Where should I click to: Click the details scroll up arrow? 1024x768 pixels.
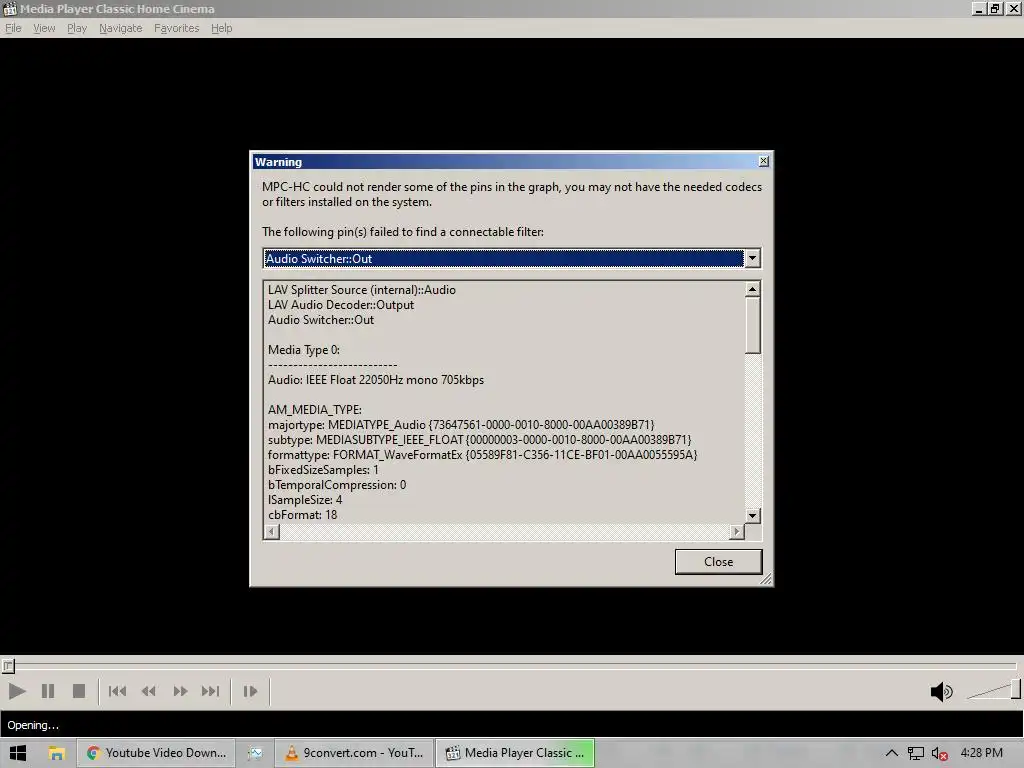pyautogui.click(x=752, y=289)
